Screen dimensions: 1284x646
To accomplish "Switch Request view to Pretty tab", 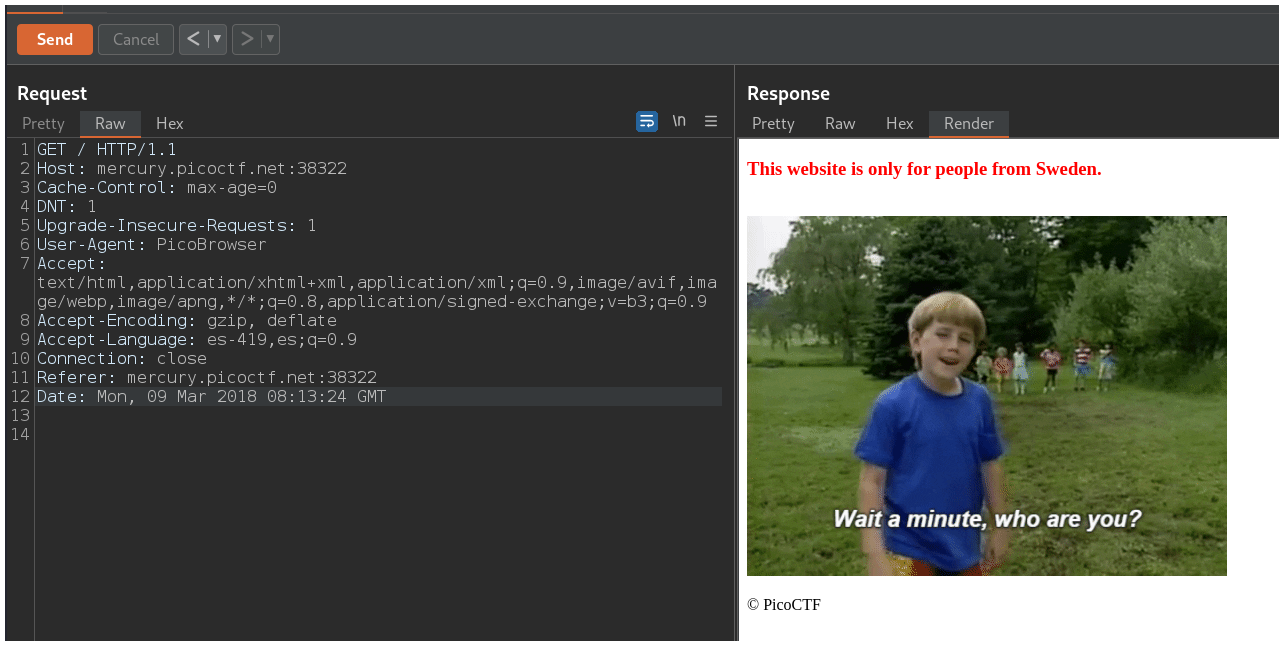I will click(x=43, y=123).
